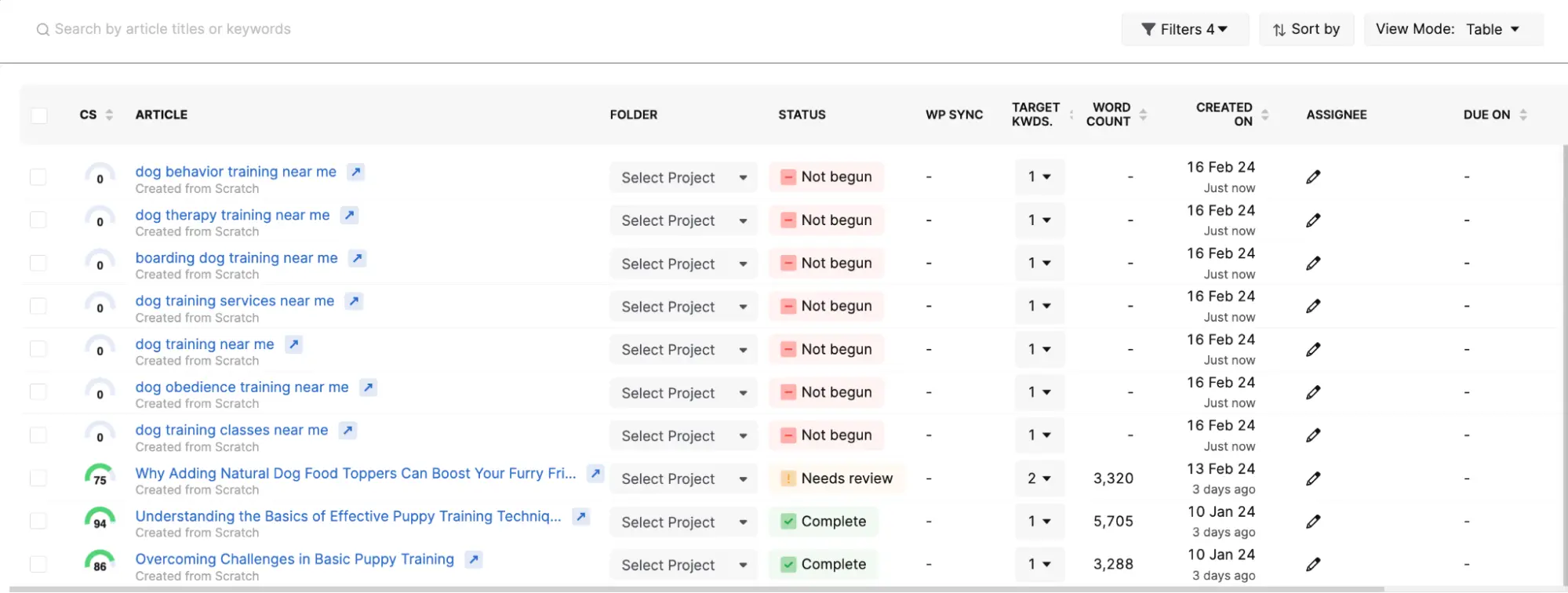This screenshot has width=1568, height=593.
Task: Click created date '13 Feb 24'
Action: (x=1221, y=469)
